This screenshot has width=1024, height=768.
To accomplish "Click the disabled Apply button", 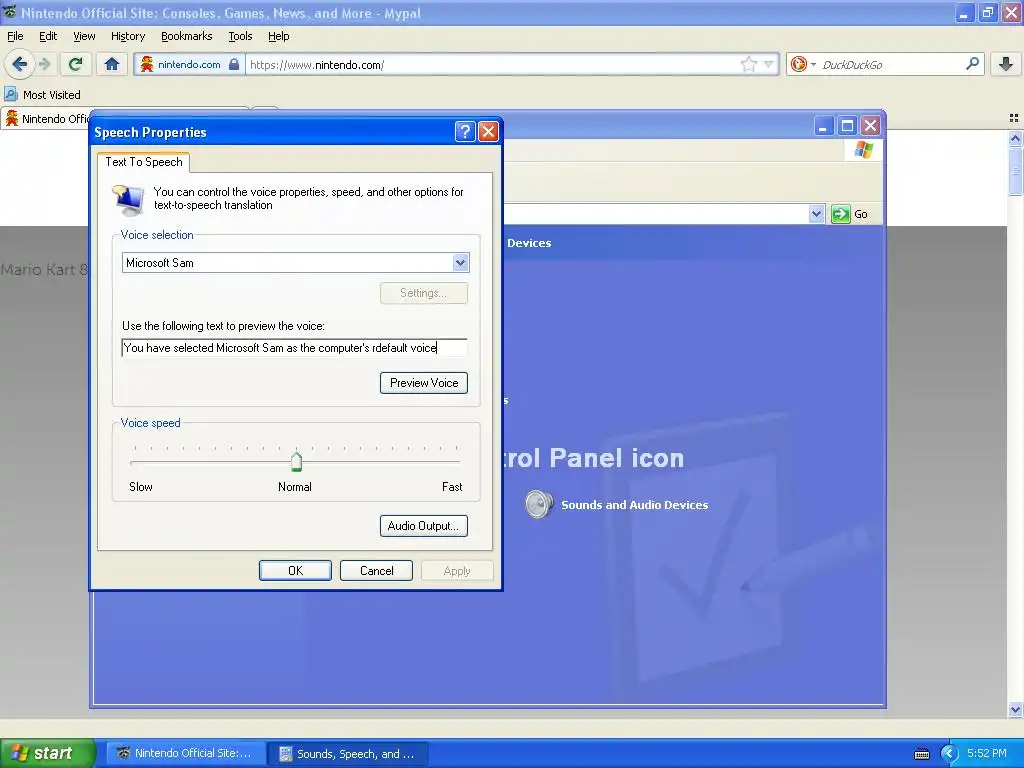I will pyautogui.click(x=457, y=570).
